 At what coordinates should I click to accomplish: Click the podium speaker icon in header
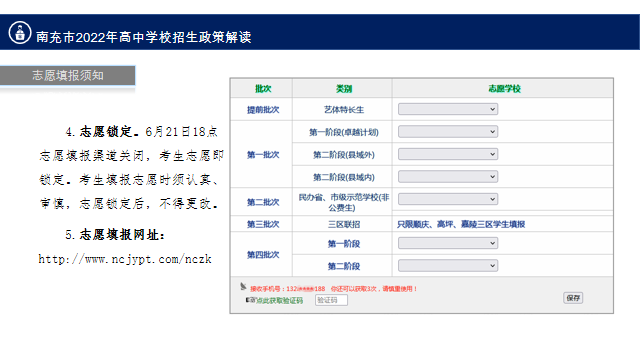20,33
